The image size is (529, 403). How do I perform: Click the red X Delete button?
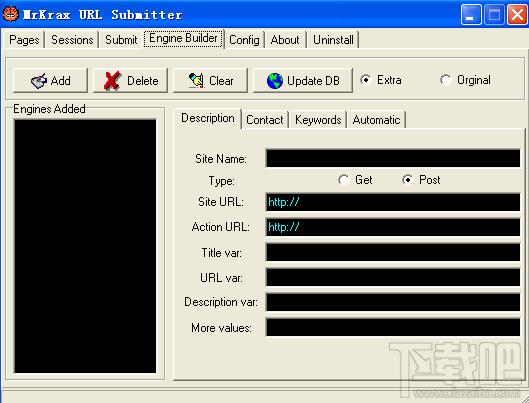[x=130, y=80]
